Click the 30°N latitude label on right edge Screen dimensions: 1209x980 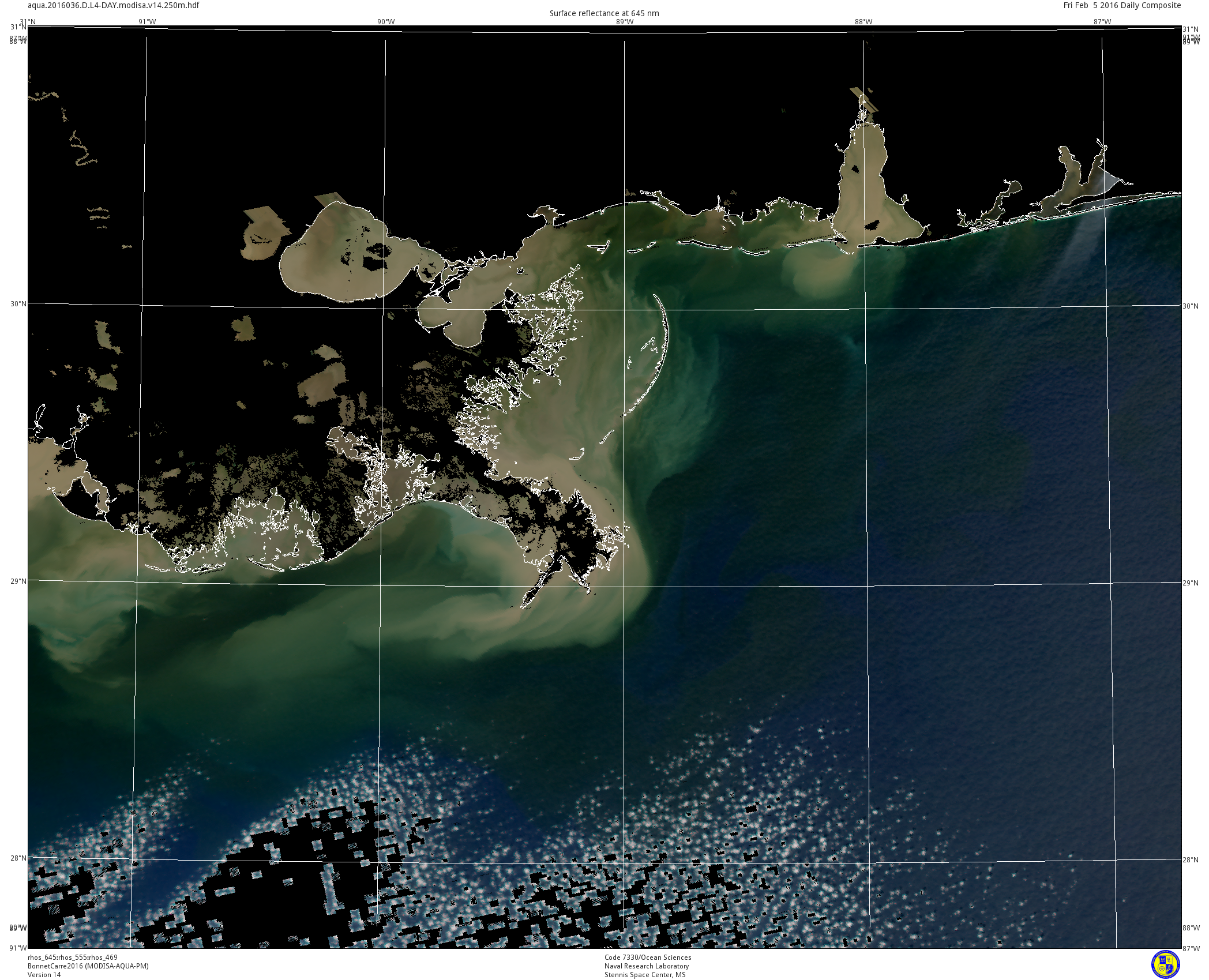[1191, 306]
